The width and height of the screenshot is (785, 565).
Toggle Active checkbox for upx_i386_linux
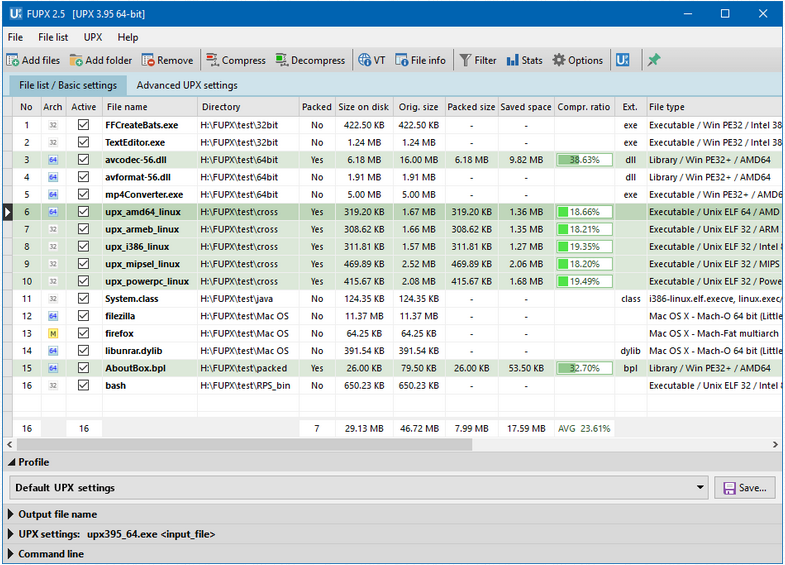tap(83, 246)
